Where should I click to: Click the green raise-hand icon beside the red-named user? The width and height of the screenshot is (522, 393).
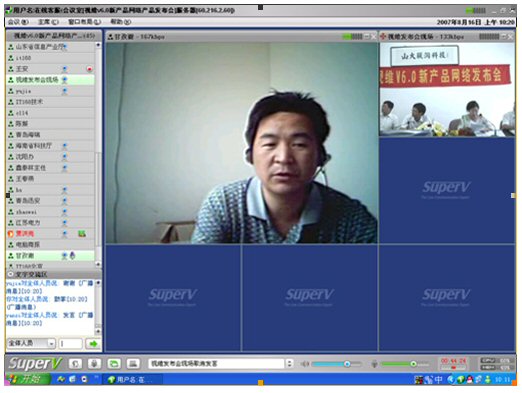pos(82,234)
